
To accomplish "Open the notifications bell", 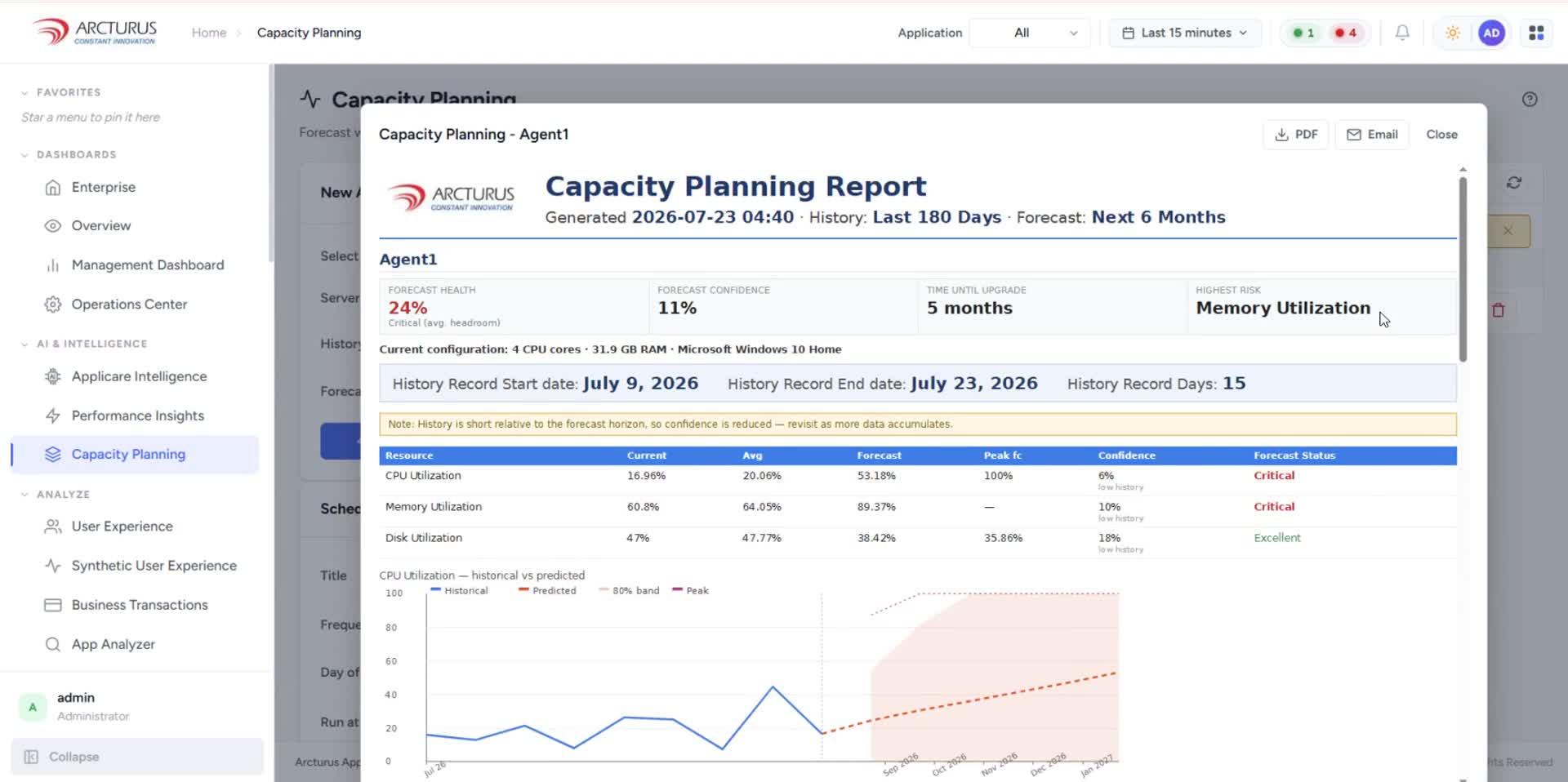I will tap(1402, 33).
